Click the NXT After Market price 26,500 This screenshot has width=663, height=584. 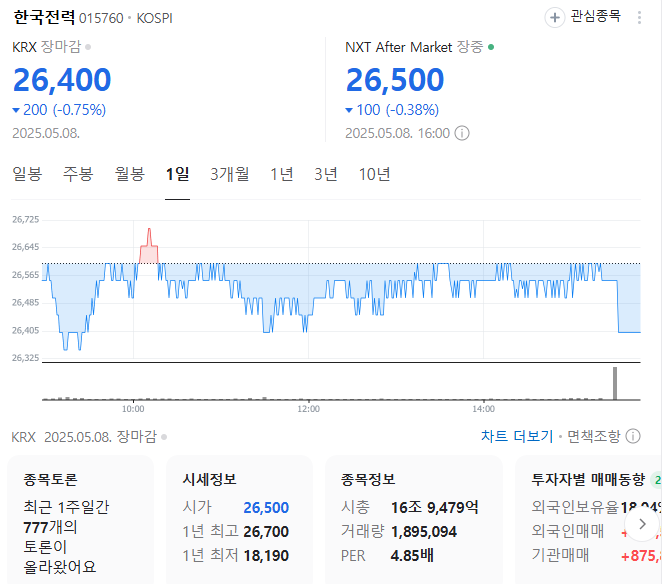point(395,80)
